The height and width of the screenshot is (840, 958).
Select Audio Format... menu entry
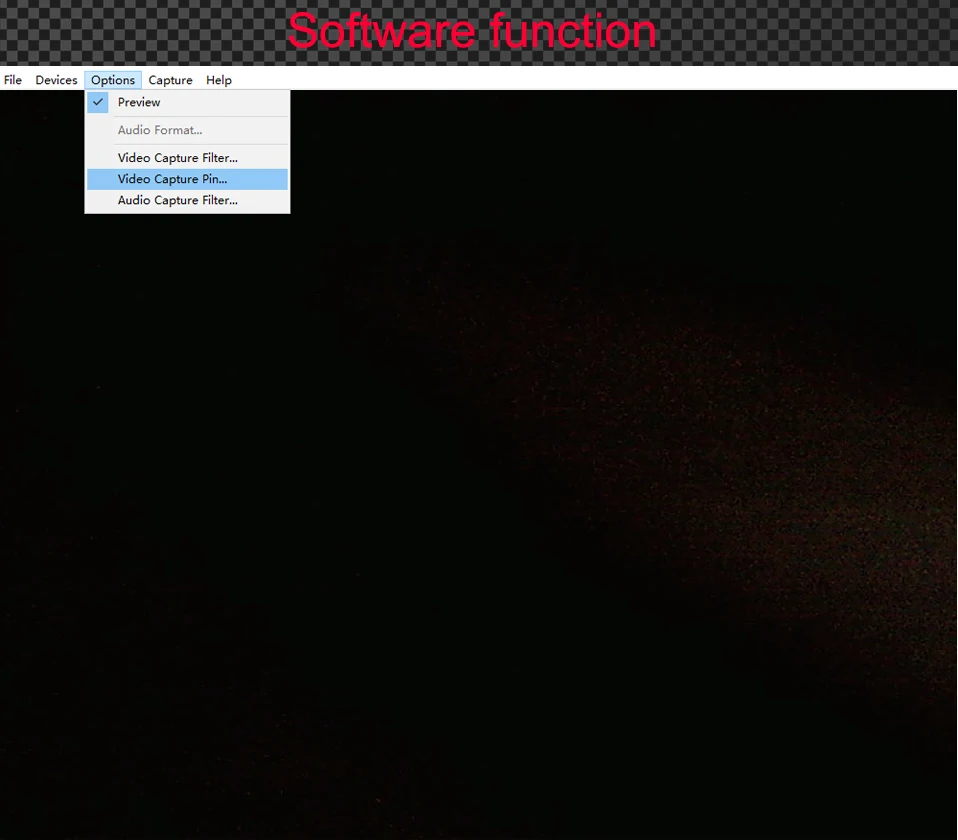(187, 130)
